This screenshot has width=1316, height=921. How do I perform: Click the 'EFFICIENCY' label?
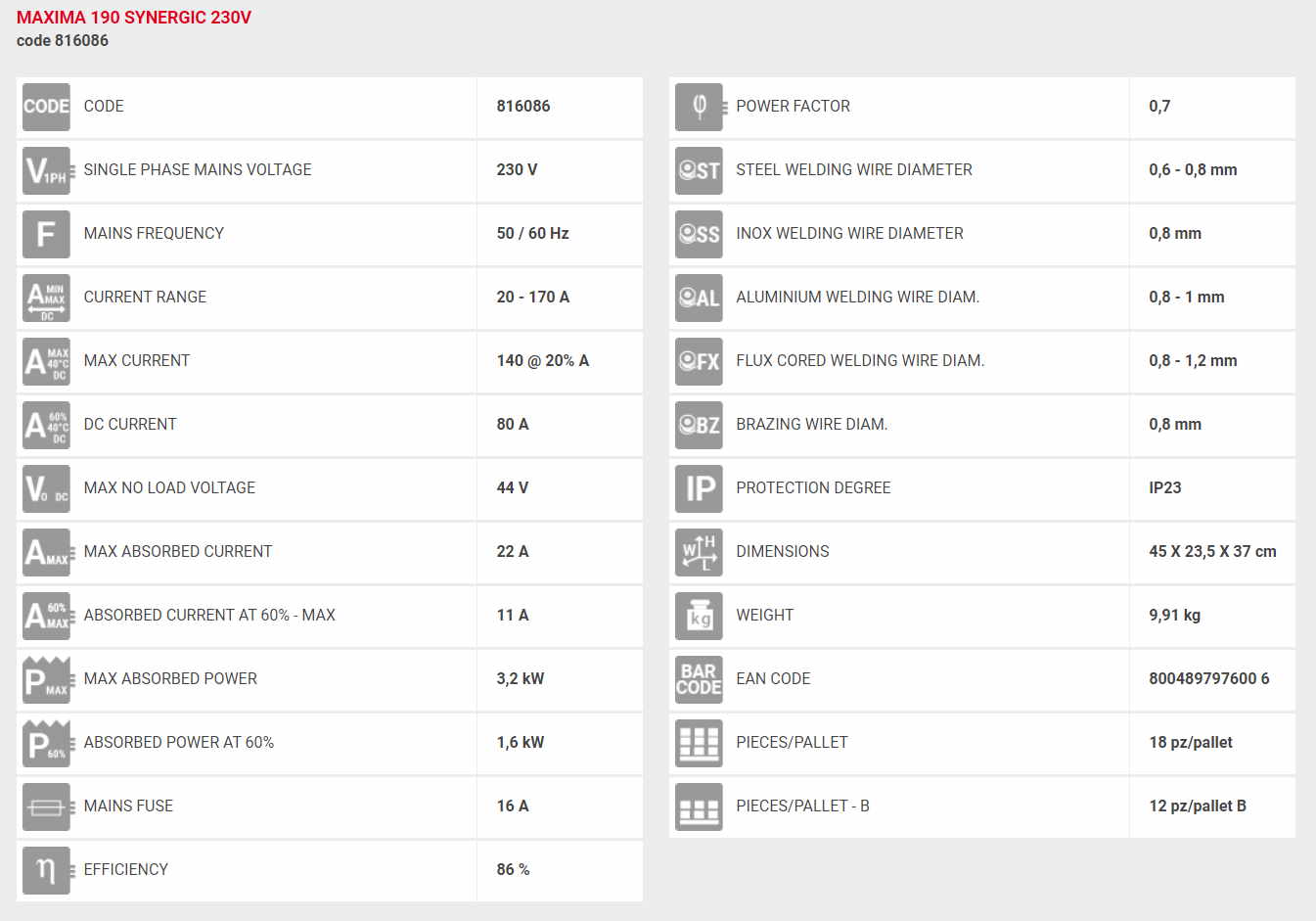(125, 870)
